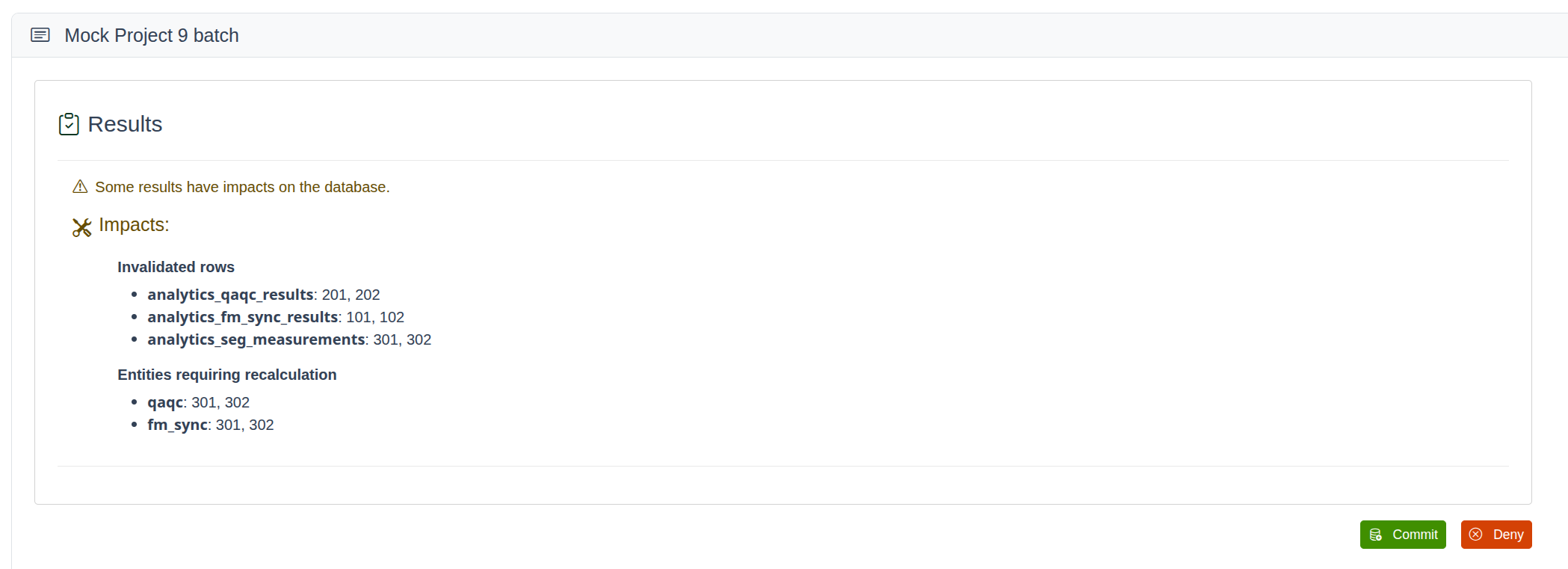
Task: Click the analytics_fm_sync_results entry
Action: [x=276, y=317]
